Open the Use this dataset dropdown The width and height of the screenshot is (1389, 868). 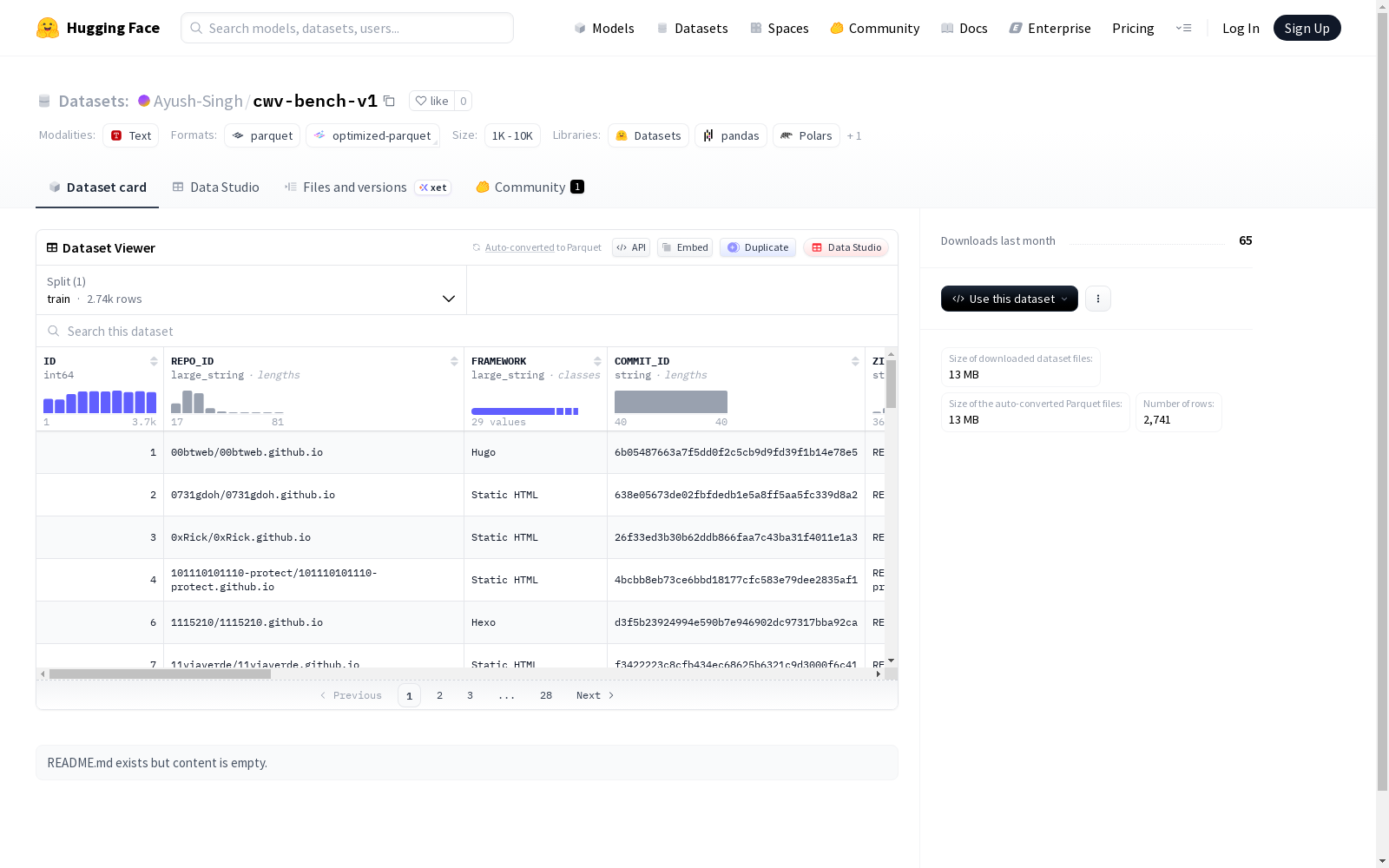pyautogui.click(x=1010, y=299)
